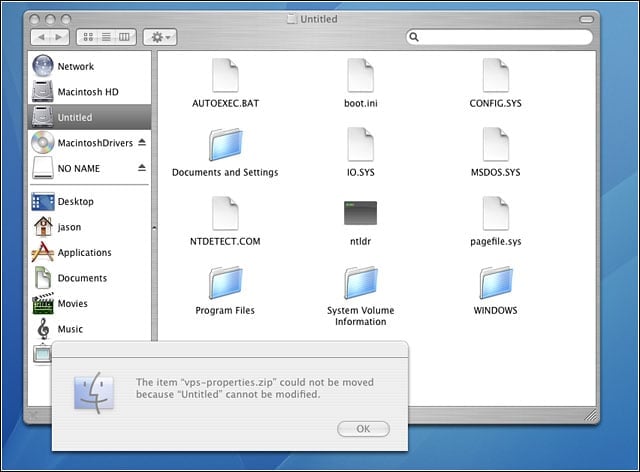Image resolution: width=640 pixels, height=472 pixels.
Task: Open the System Volume Information folder icon
Action: pos(360,283)
